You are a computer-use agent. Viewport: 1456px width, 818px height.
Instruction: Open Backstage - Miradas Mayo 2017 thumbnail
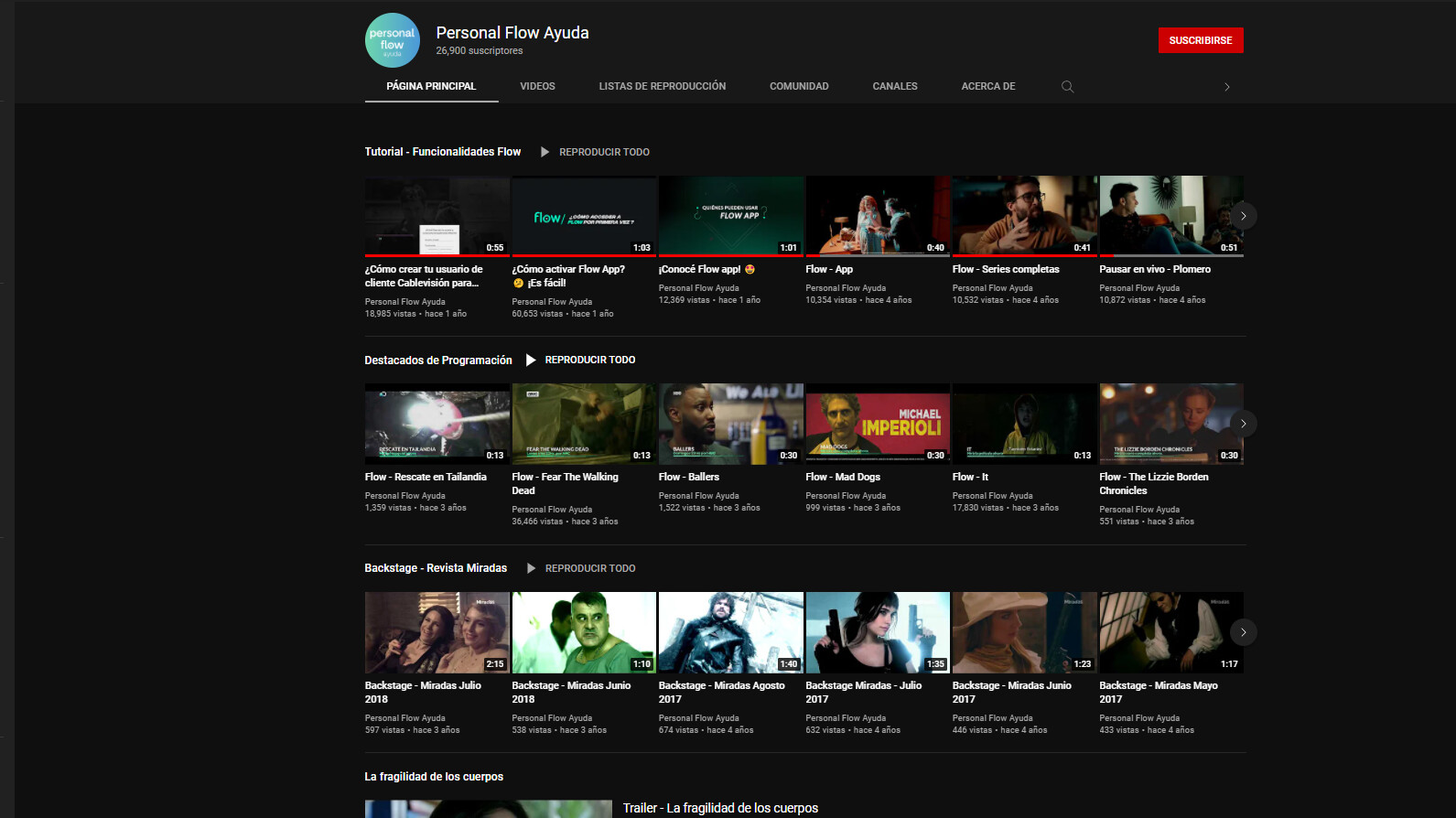(1171, 632)
